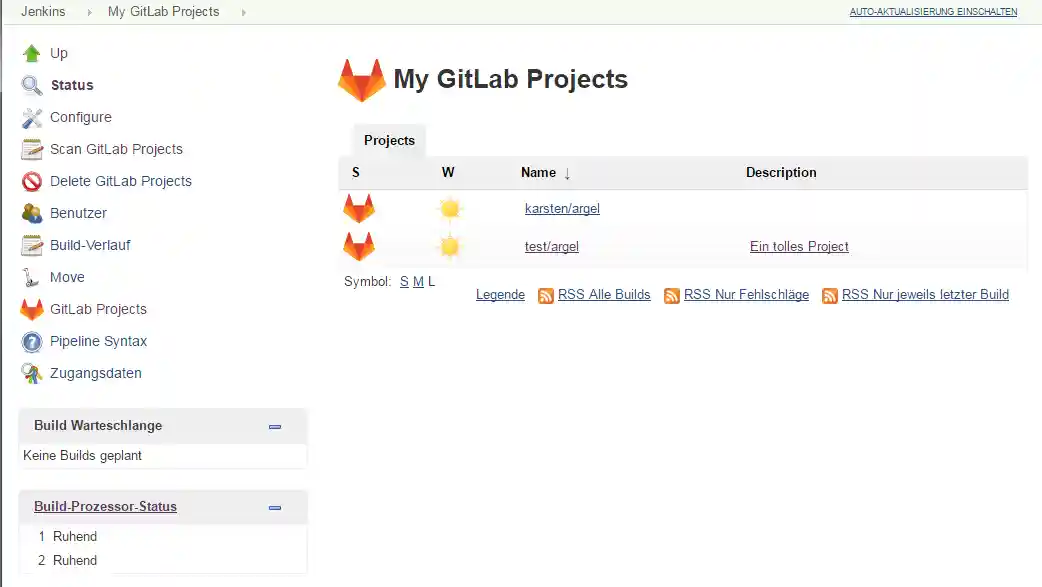Click the RSS icon next to Alle Builds
The image size is (1042, 587).
pyautogui.click(x=546, y=296)
